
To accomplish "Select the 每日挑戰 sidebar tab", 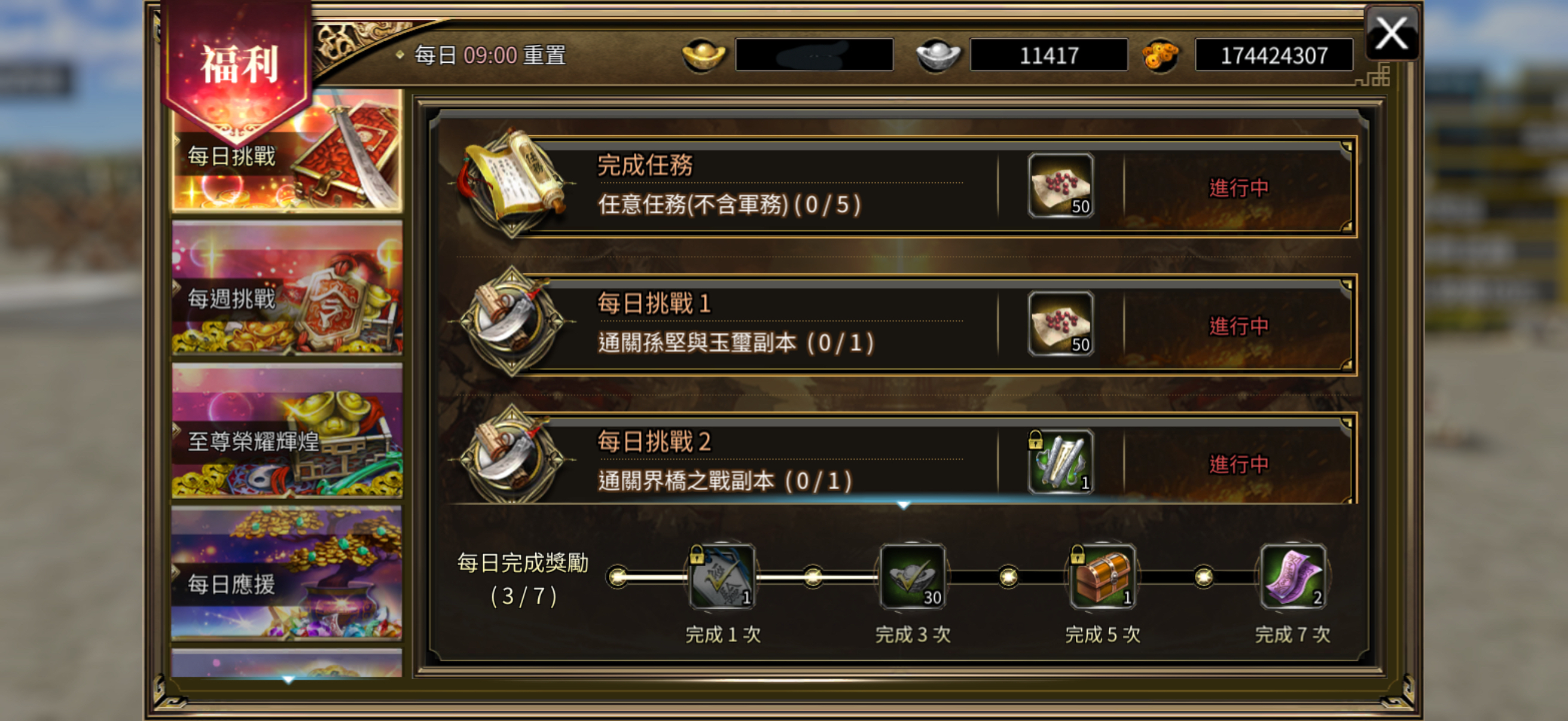I will pos(286,152).
